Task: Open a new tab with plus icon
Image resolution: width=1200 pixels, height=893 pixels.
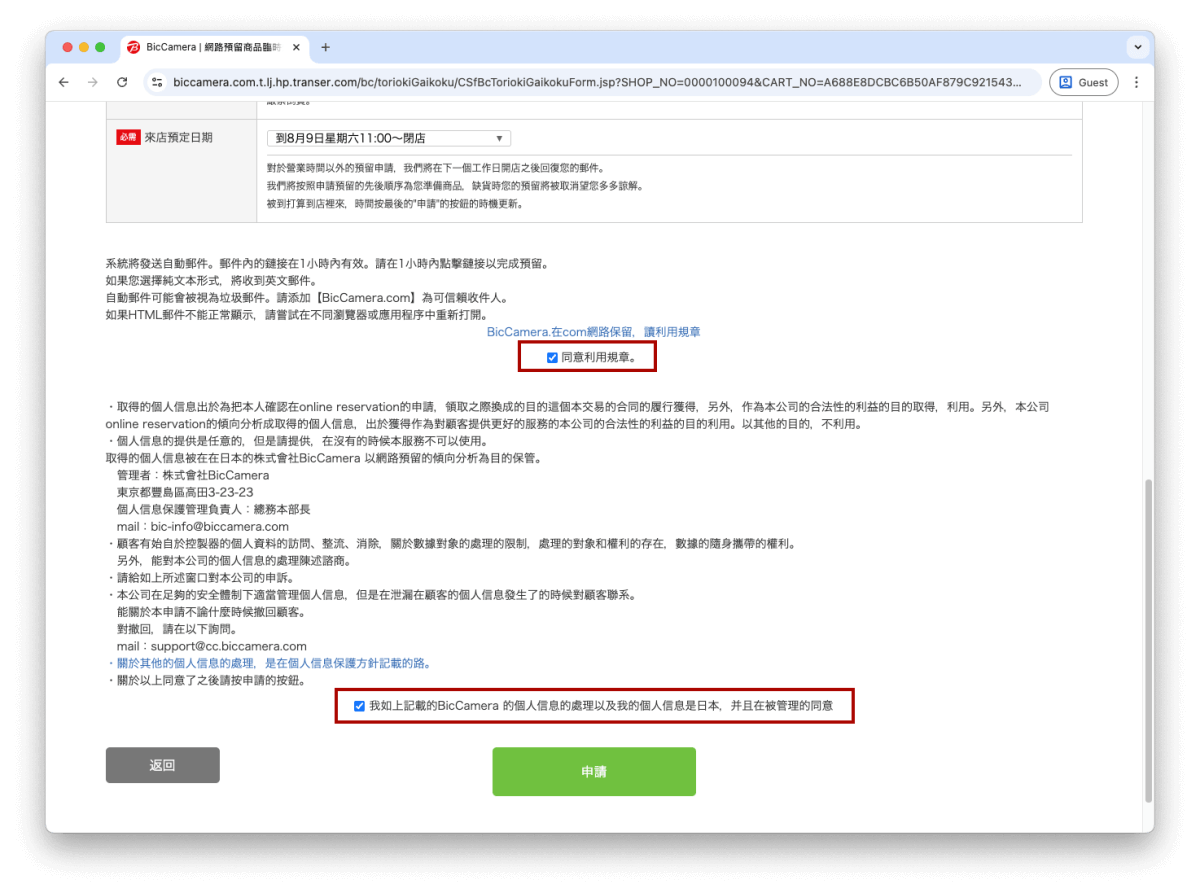Action: pyautogui.click(x=325, y=47)
